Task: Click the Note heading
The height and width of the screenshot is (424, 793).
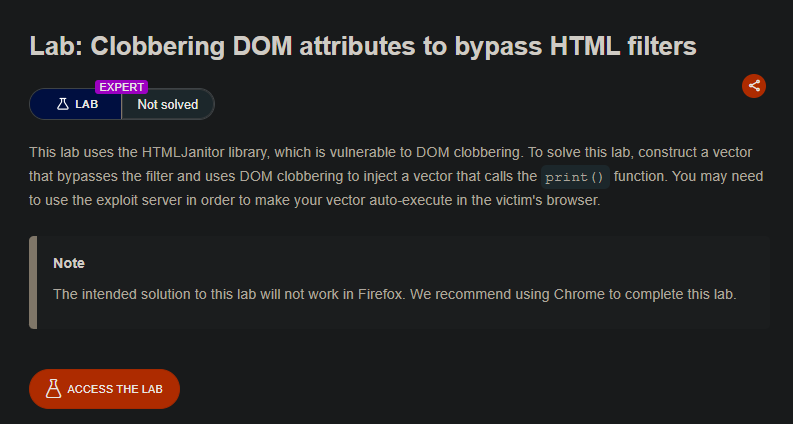Action: pos(69,263)
